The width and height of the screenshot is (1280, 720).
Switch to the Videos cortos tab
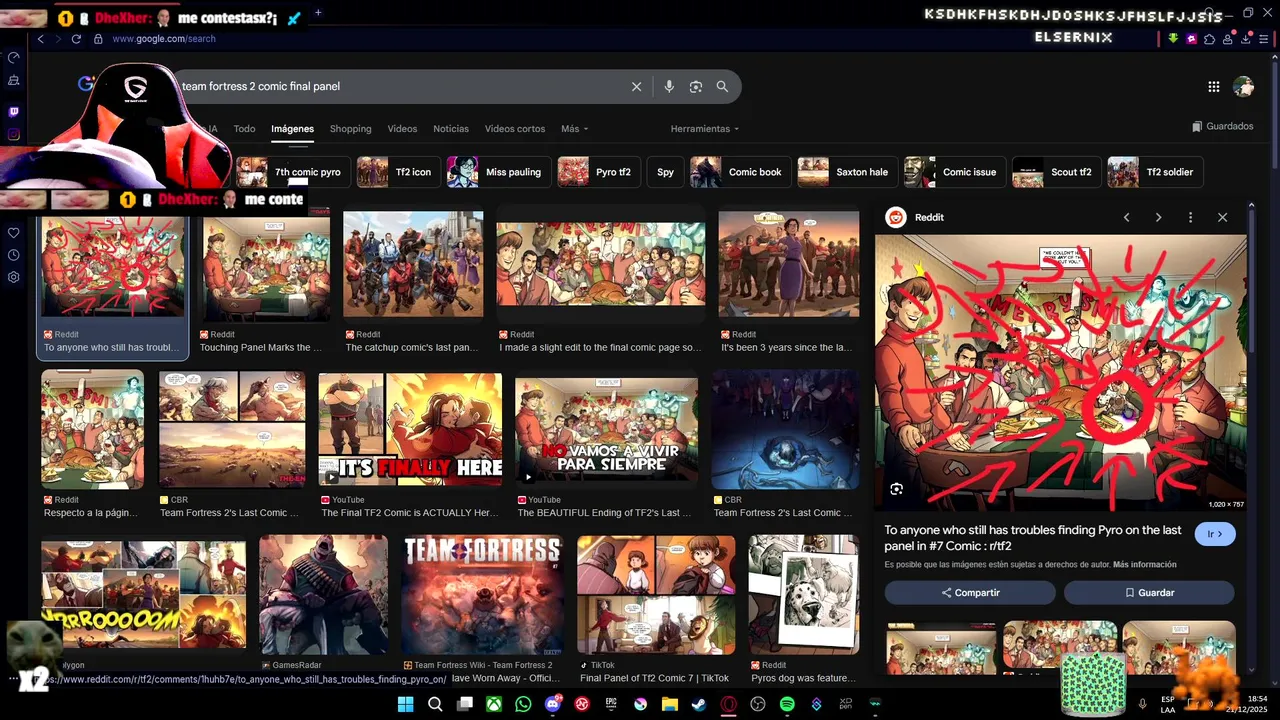[515, 129]
